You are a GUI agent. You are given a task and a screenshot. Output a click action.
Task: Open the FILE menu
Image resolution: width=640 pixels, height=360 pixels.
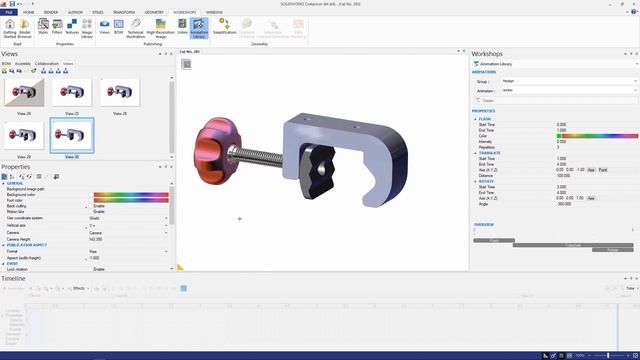point(9,12)
